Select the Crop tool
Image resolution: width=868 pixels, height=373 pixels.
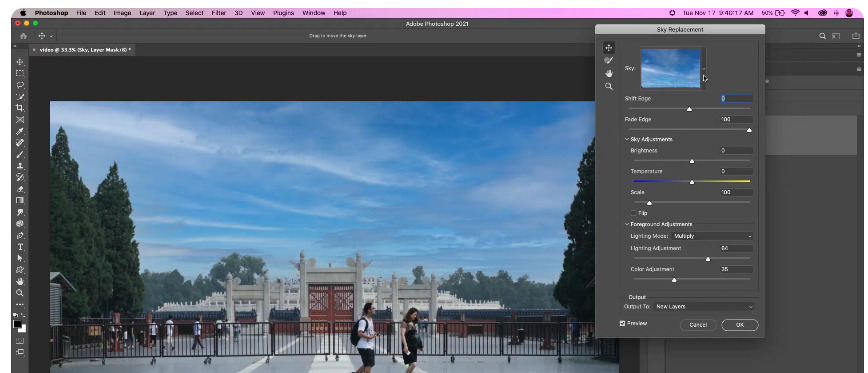pyautogui.click(x=20, y=108)
